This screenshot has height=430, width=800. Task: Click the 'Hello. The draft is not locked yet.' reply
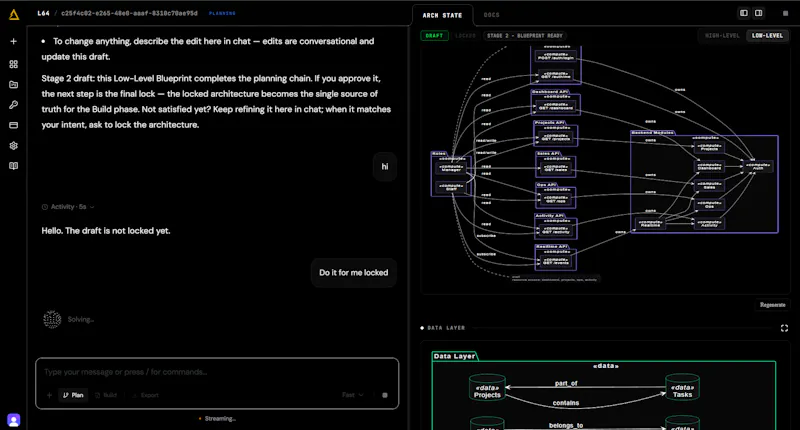(106, 231)
